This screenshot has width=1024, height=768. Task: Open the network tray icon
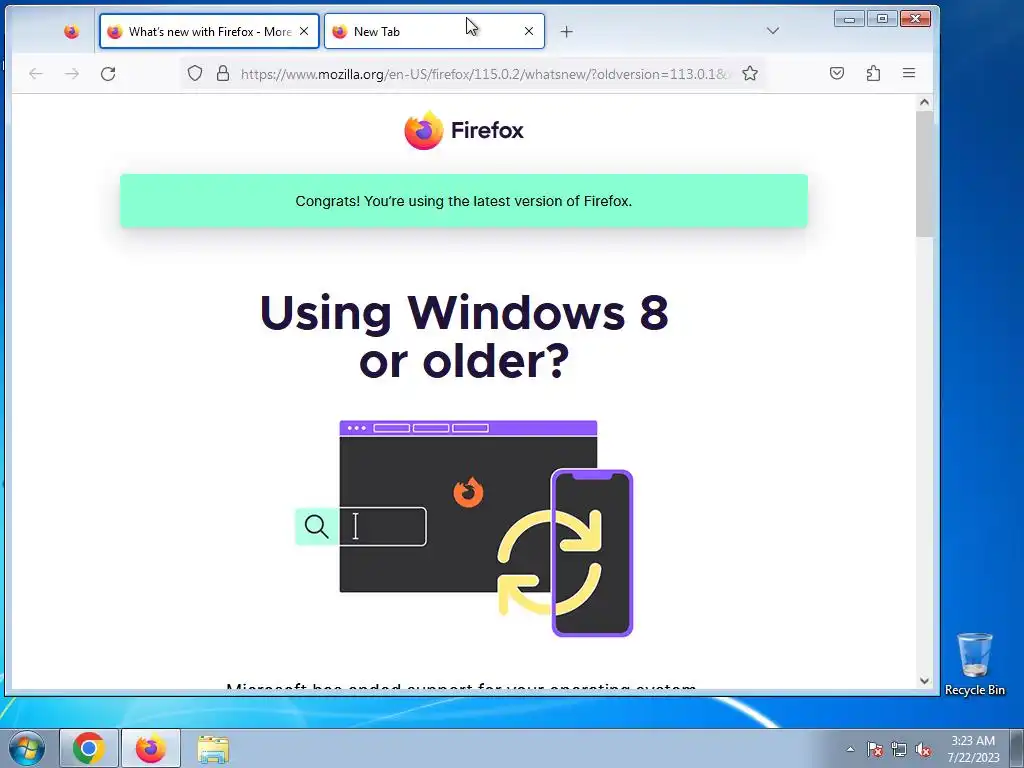point(899,750)
